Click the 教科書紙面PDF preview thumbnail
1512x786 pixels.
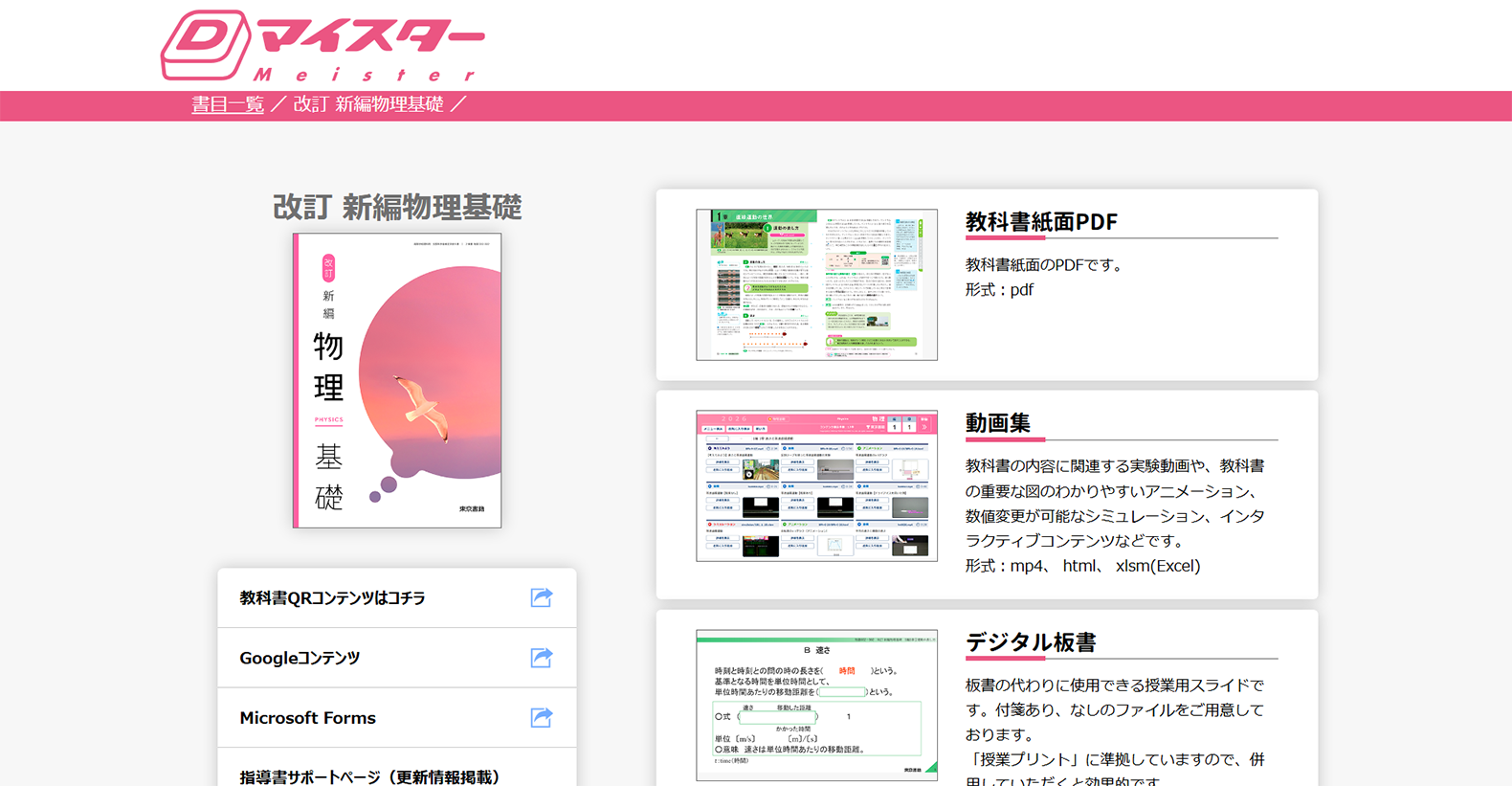click(x=816, y=284)
